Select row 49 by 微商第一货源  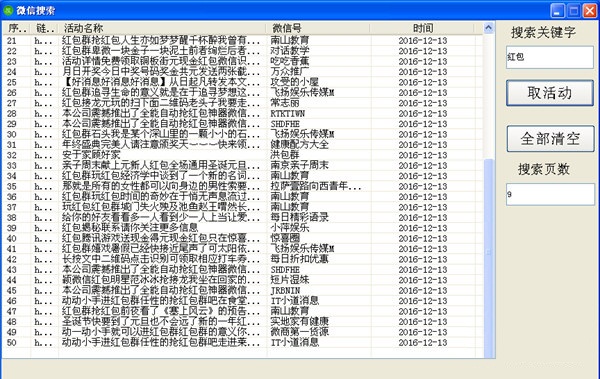[x=243, y=332]
